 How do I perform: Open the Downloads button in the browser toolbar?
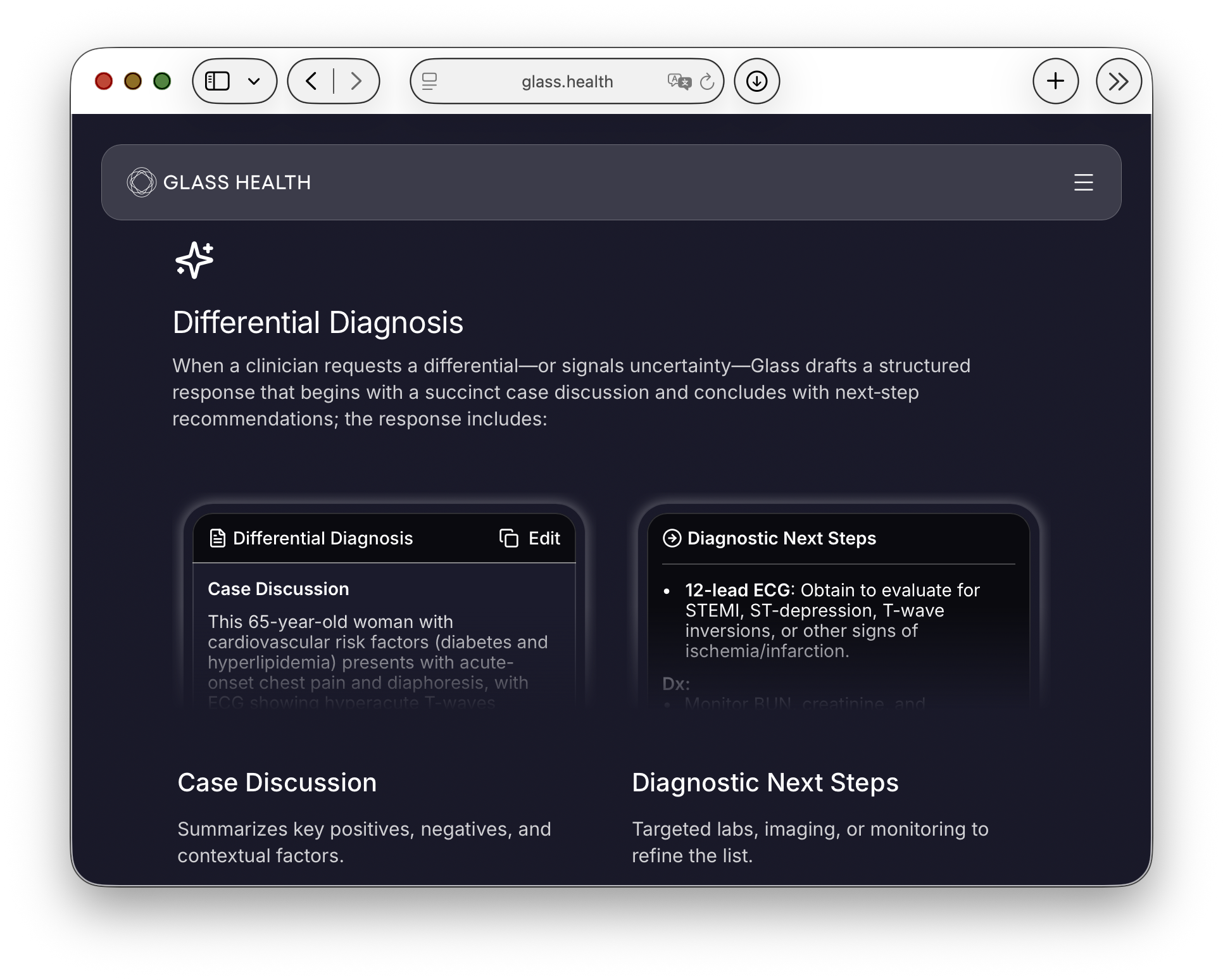click(757, 81)
